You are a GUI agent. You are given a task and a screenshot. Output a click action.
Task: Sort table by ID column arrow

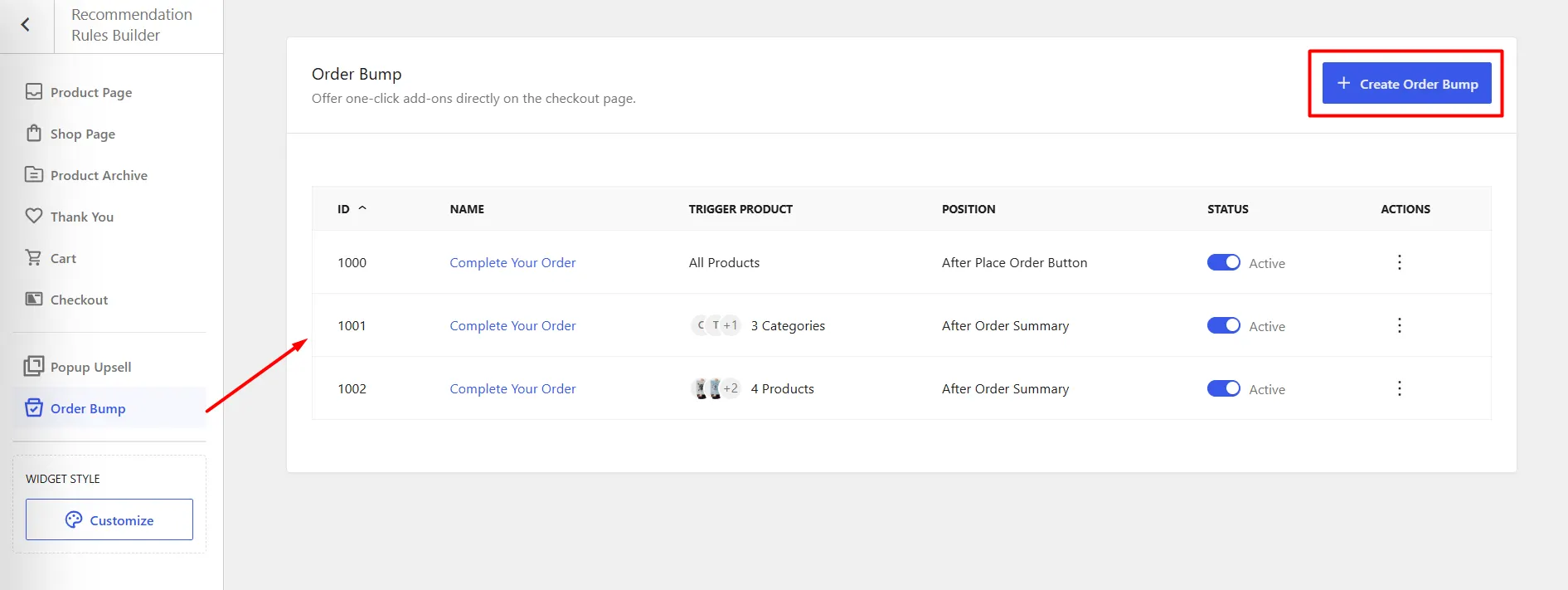[362, 208]
